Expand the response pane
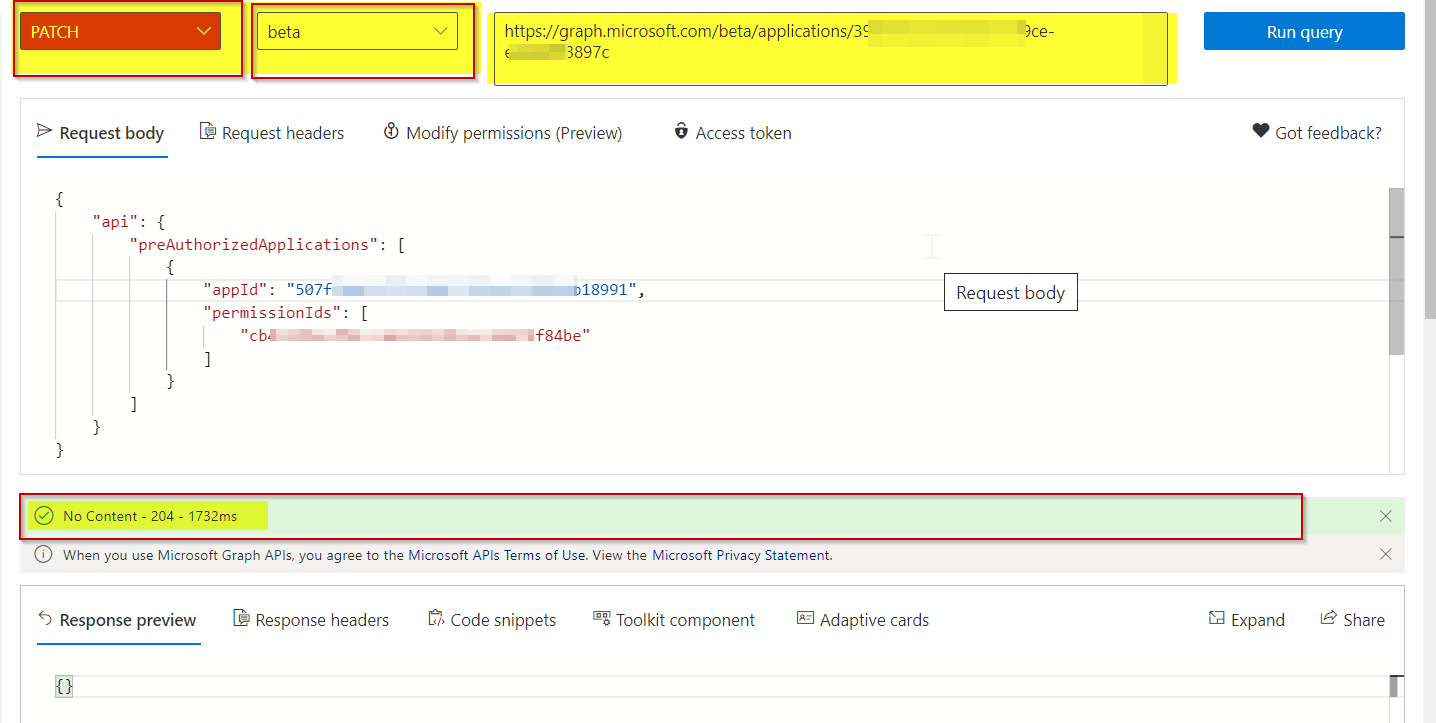The width and height of the screenshot is (1436, 723). tap(1246, 620)
